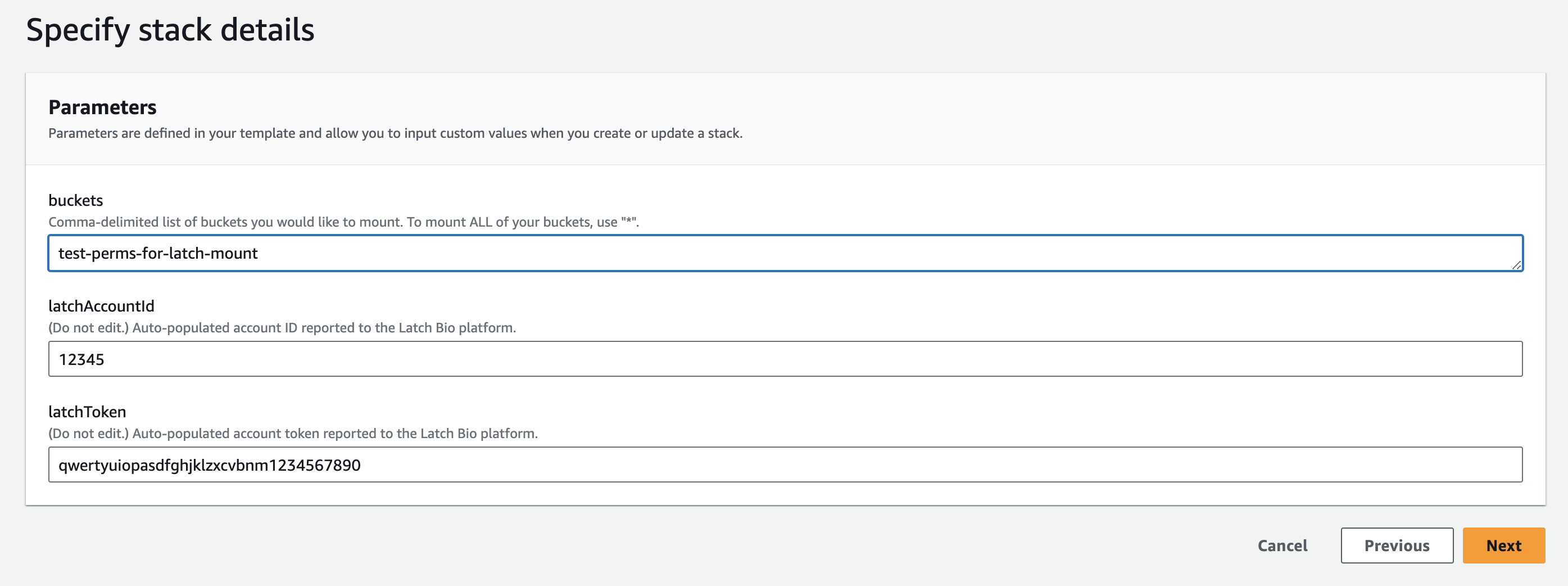1568x586 pixels.
Task: Grab the buckets textarea resize handle
Action: pyautogui.click(x=1516, y=264)
